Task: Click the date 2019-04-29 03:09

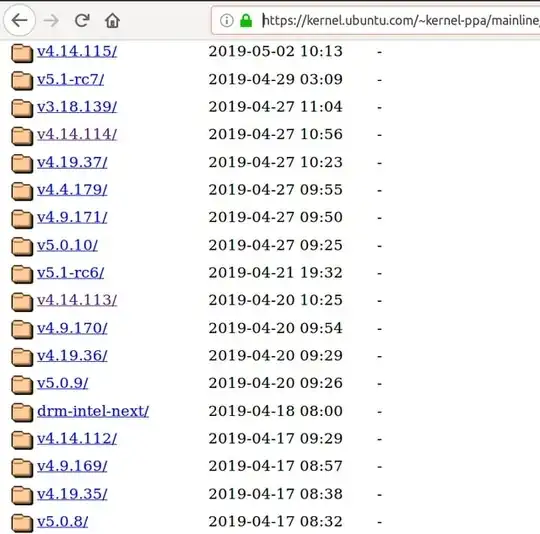Action: (276, 80)
